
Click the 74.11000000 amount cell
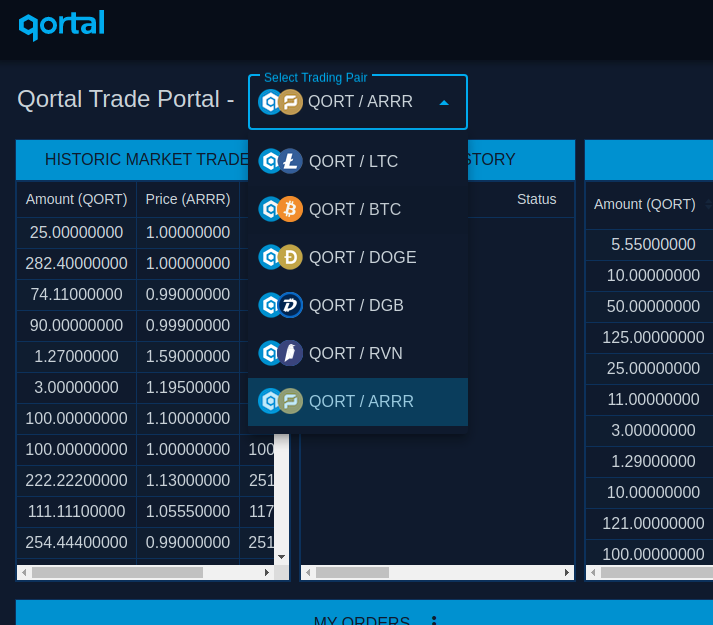76,294
